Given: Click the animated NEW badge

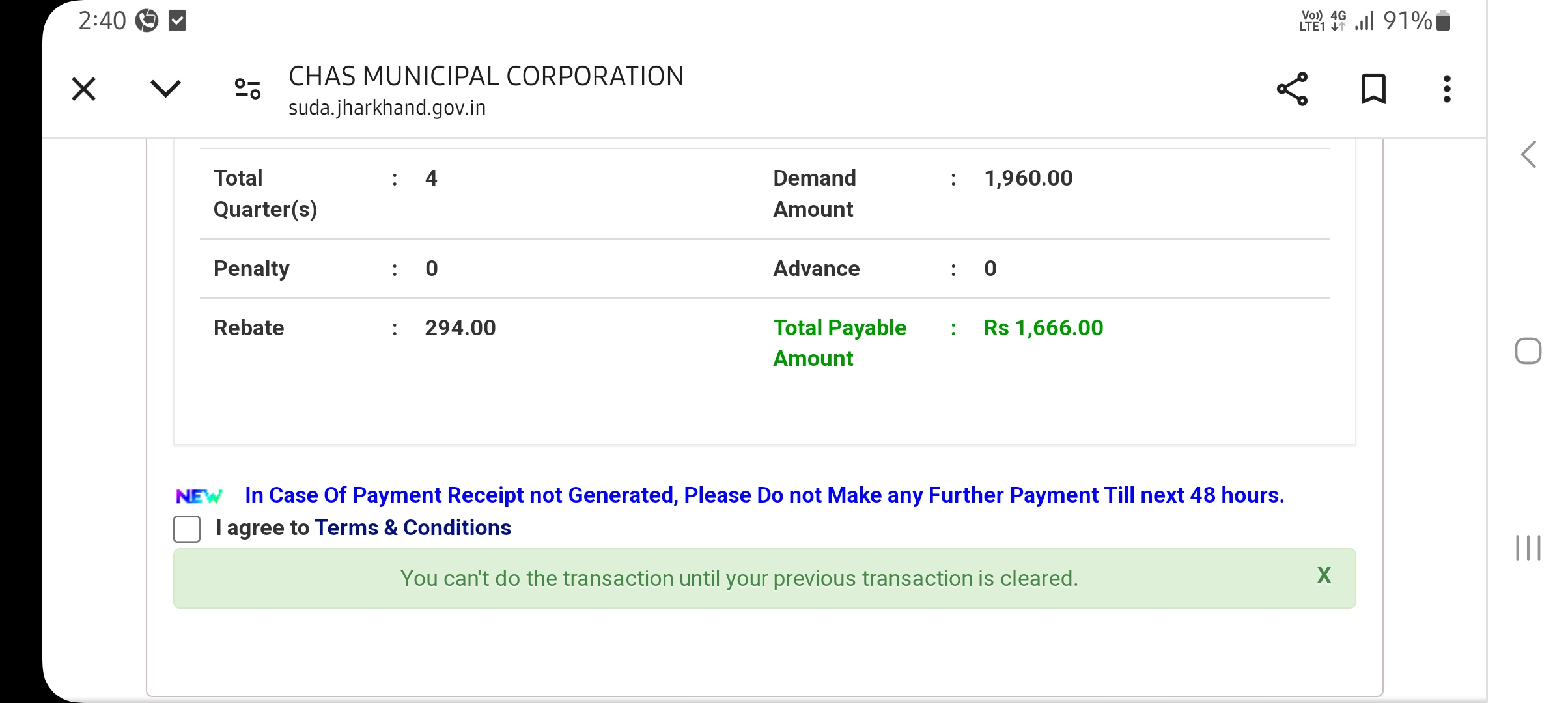Looking at the screenshot, I should point(199,496).
